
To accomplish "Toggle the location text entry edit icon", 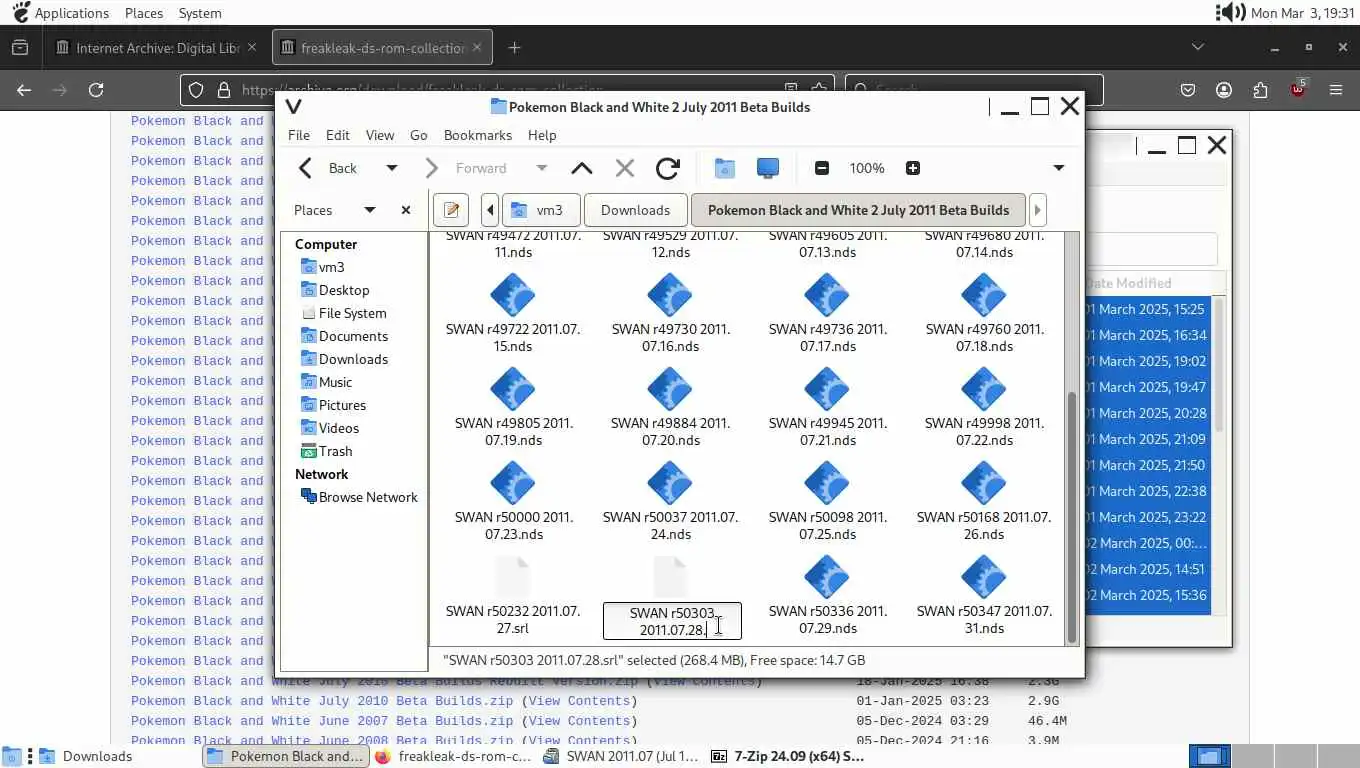I will click(451, 210).
